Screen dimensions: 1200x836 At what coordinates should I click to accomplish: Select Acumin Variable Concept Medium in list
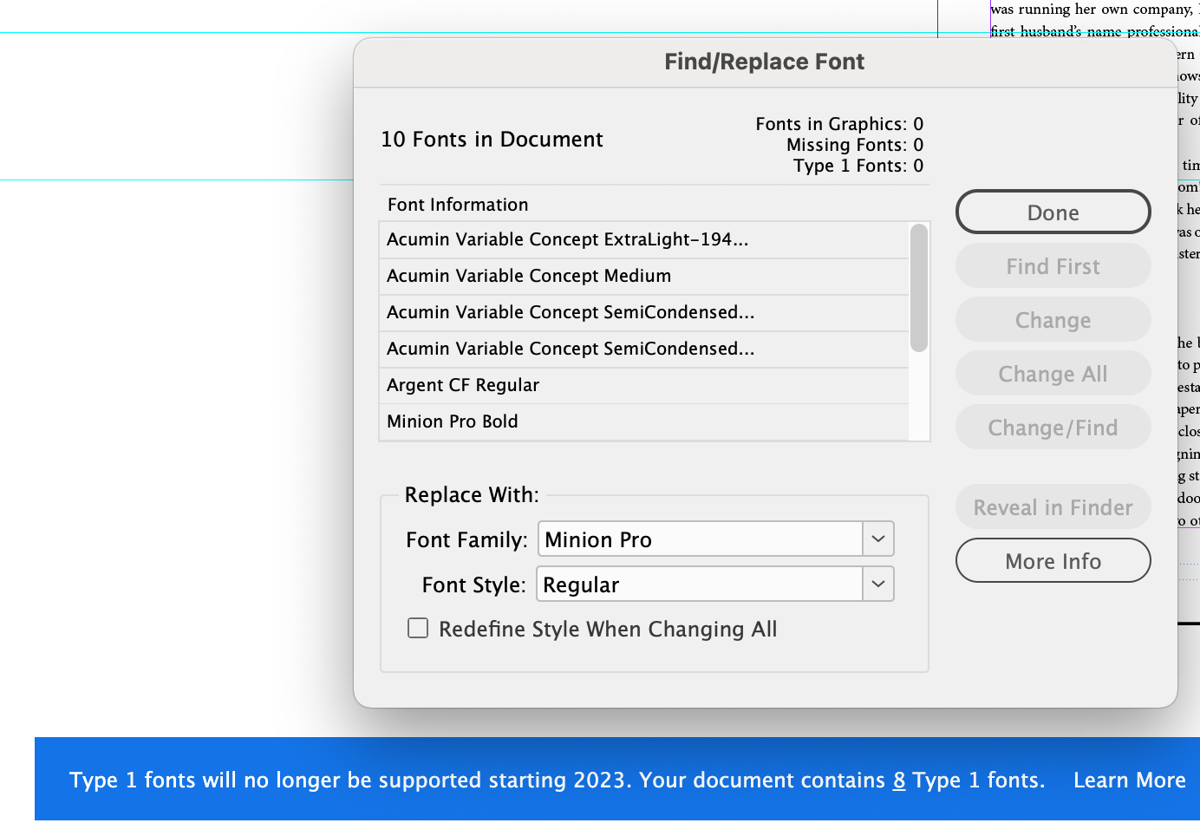pos(644,276)
